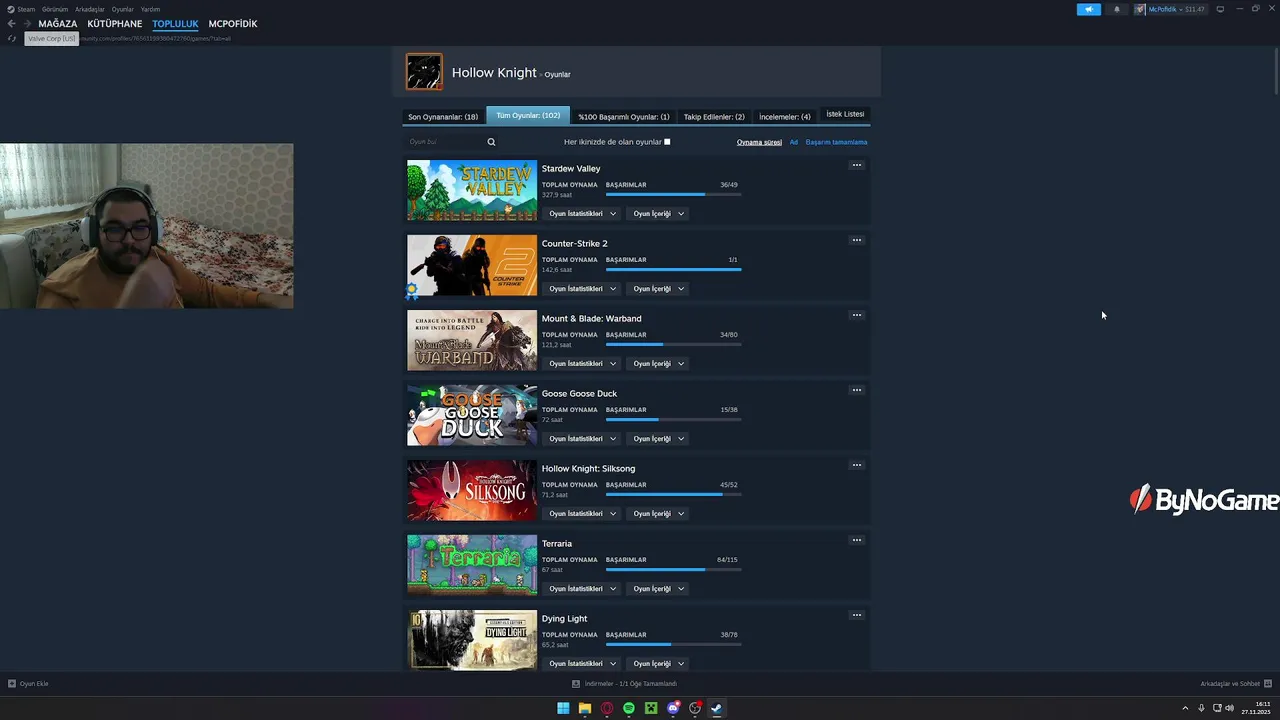Viewport: 1280px width, 720px height.
Task: Click Stardew Valley achievements progress bar
Action: pos(673,194)
